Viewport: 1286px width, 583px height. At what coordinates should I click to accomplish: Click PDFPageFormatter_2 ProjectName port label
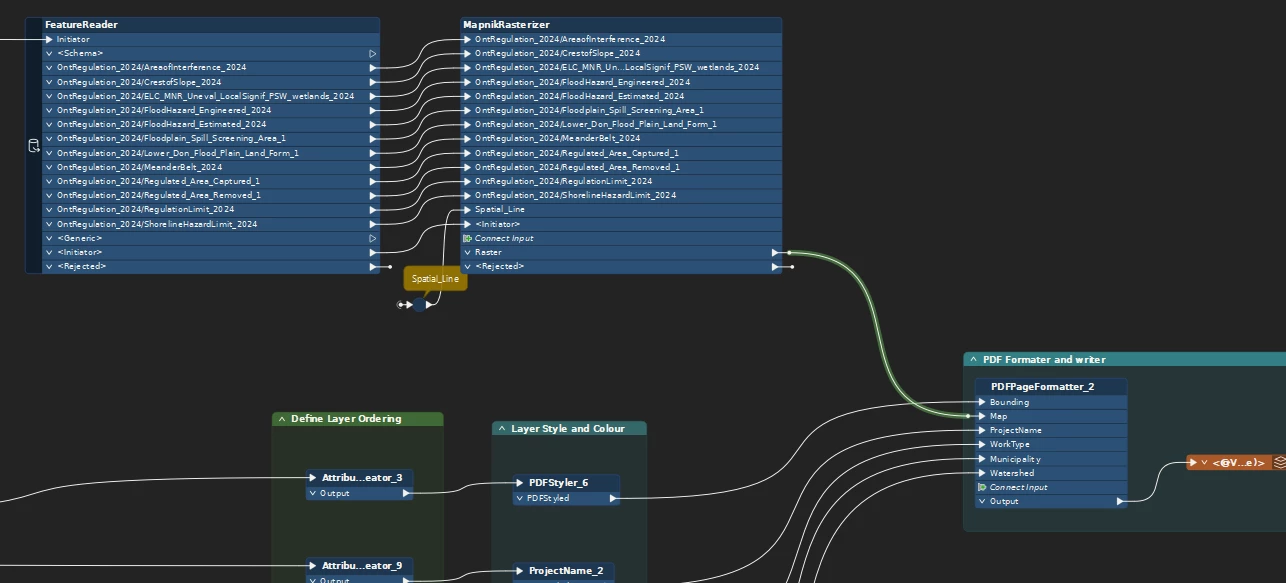[1016, 430]
